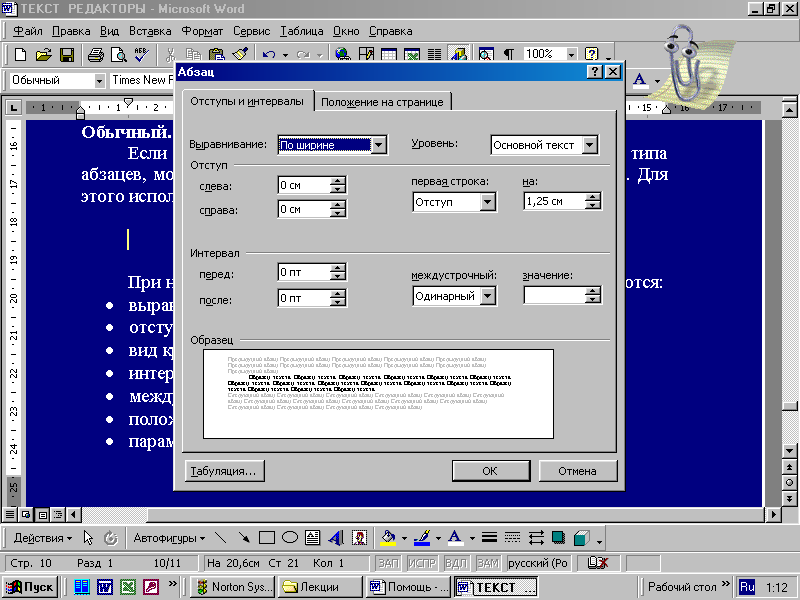Run the spelling check toolbar icon
Viewport: 800px width, 600px height.
(x=141, y=54)
